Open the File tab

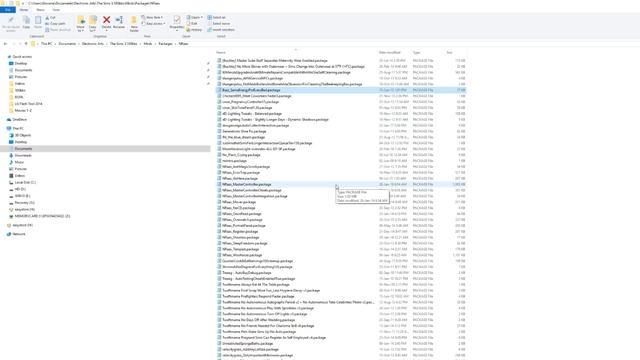pos(8,10)
